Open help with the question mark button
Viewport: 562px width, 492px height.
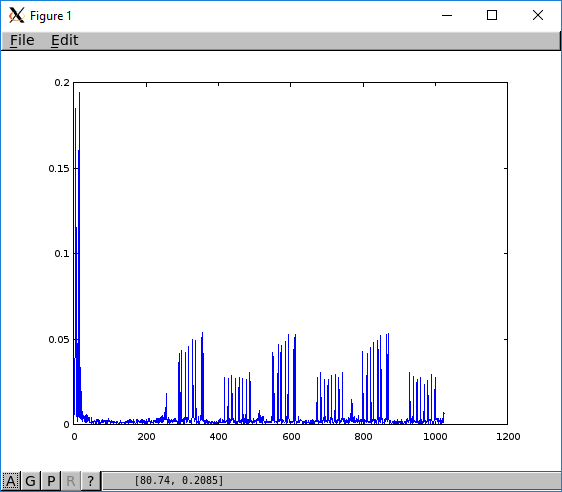(x=91, y=481)
